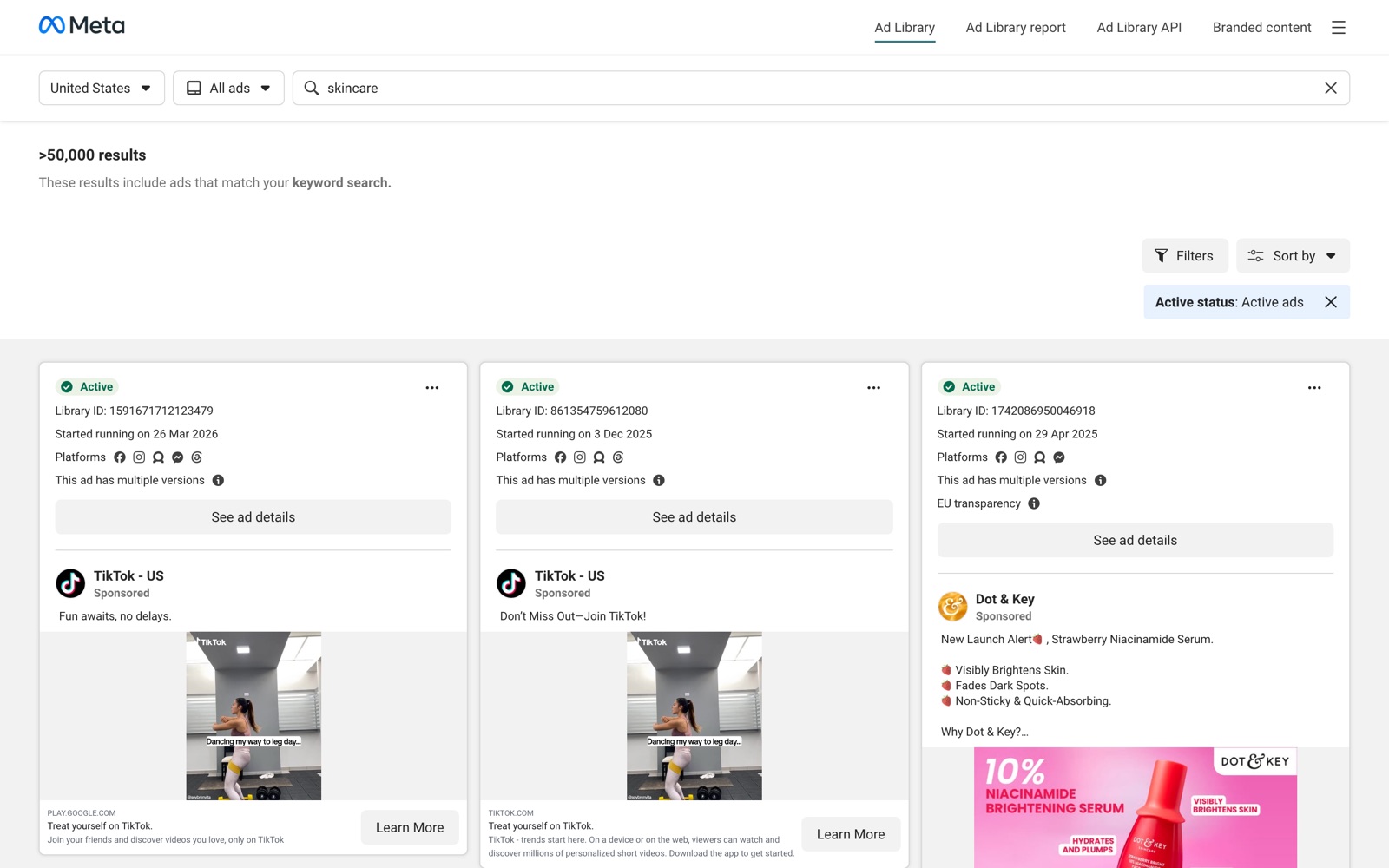Open the Branded content tab

(1261, 28)
